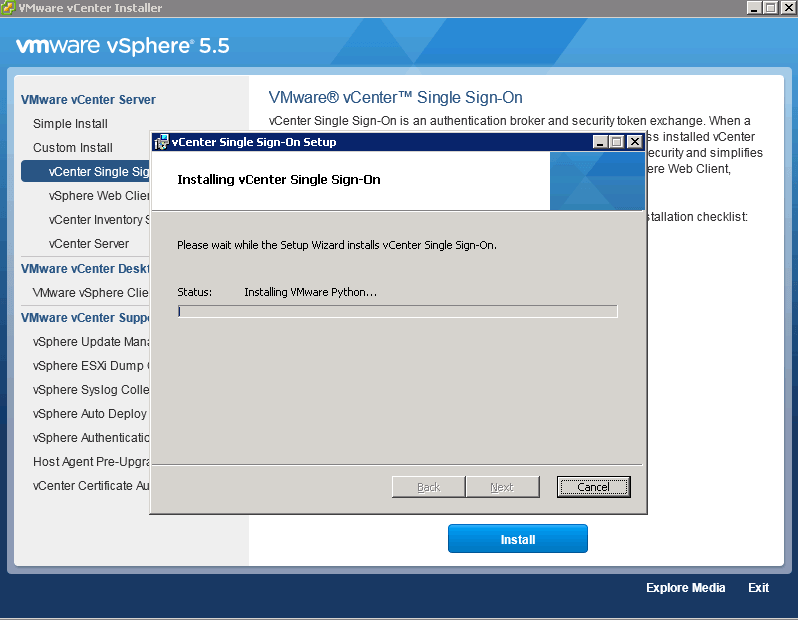Minimize the vCenter Single Sign-On Setup dialog
The height and width of the screenshot is (620, 798).
(601, 142)
